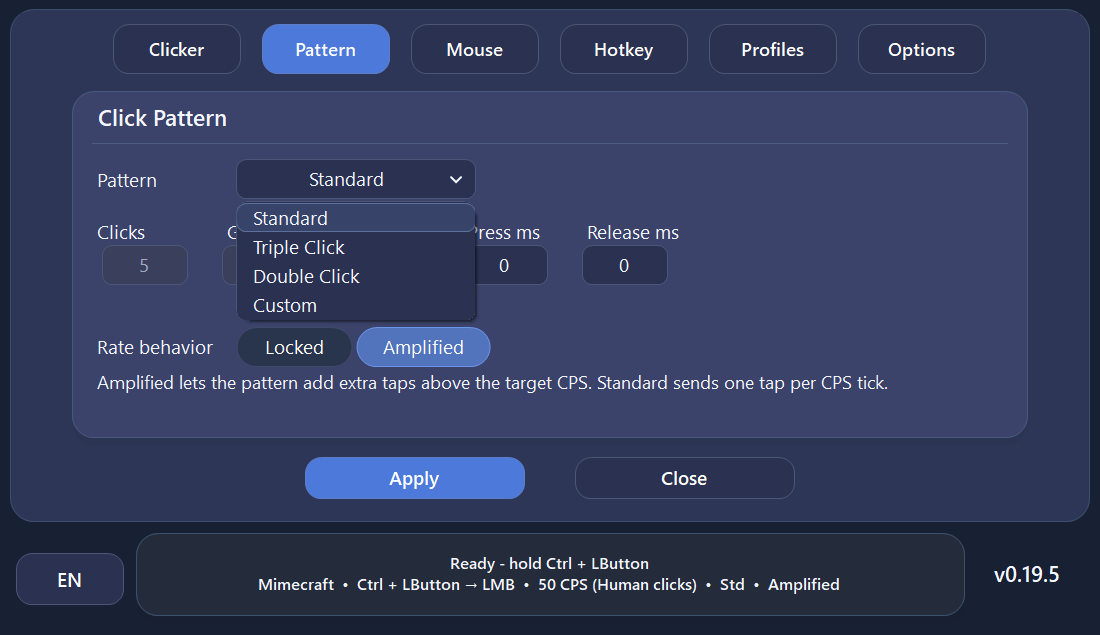Set rate behavior to Locked

295,347
